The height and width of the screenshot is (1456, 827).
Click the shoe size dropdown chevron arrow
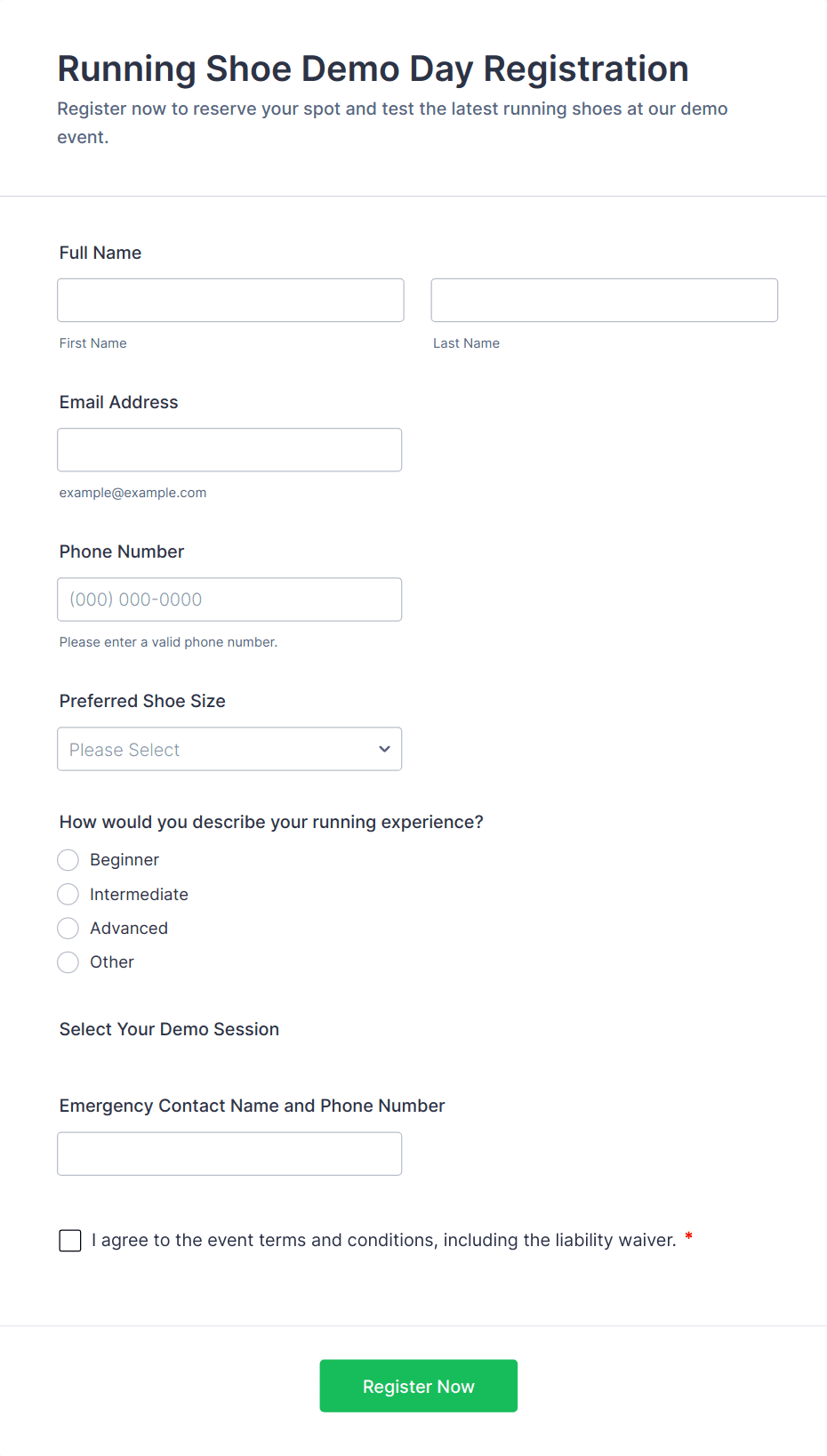pyautogui.click(x=384, y=749)
